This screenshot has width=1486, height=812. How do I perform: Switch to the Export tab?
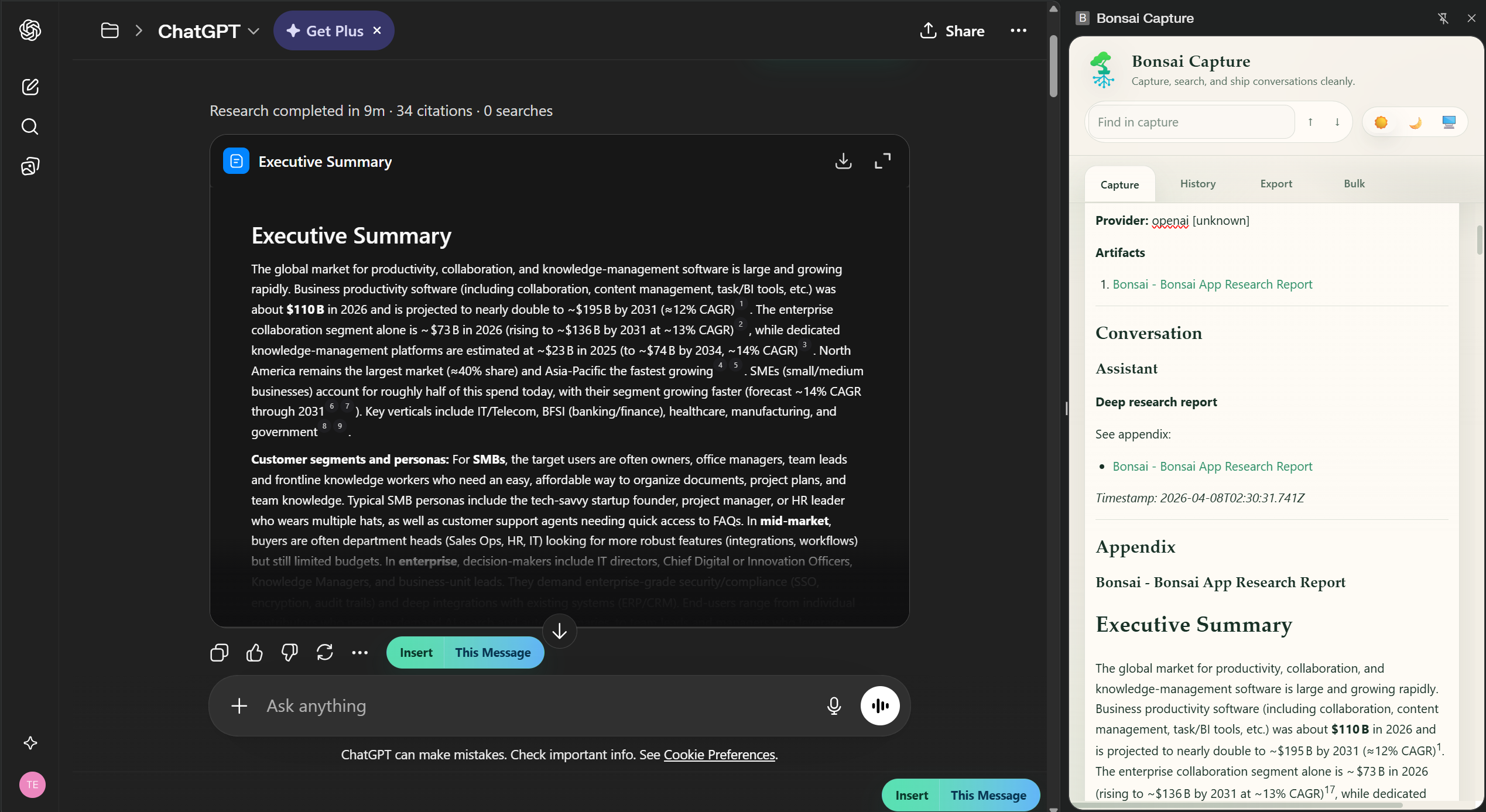[x=1277, y=184]
